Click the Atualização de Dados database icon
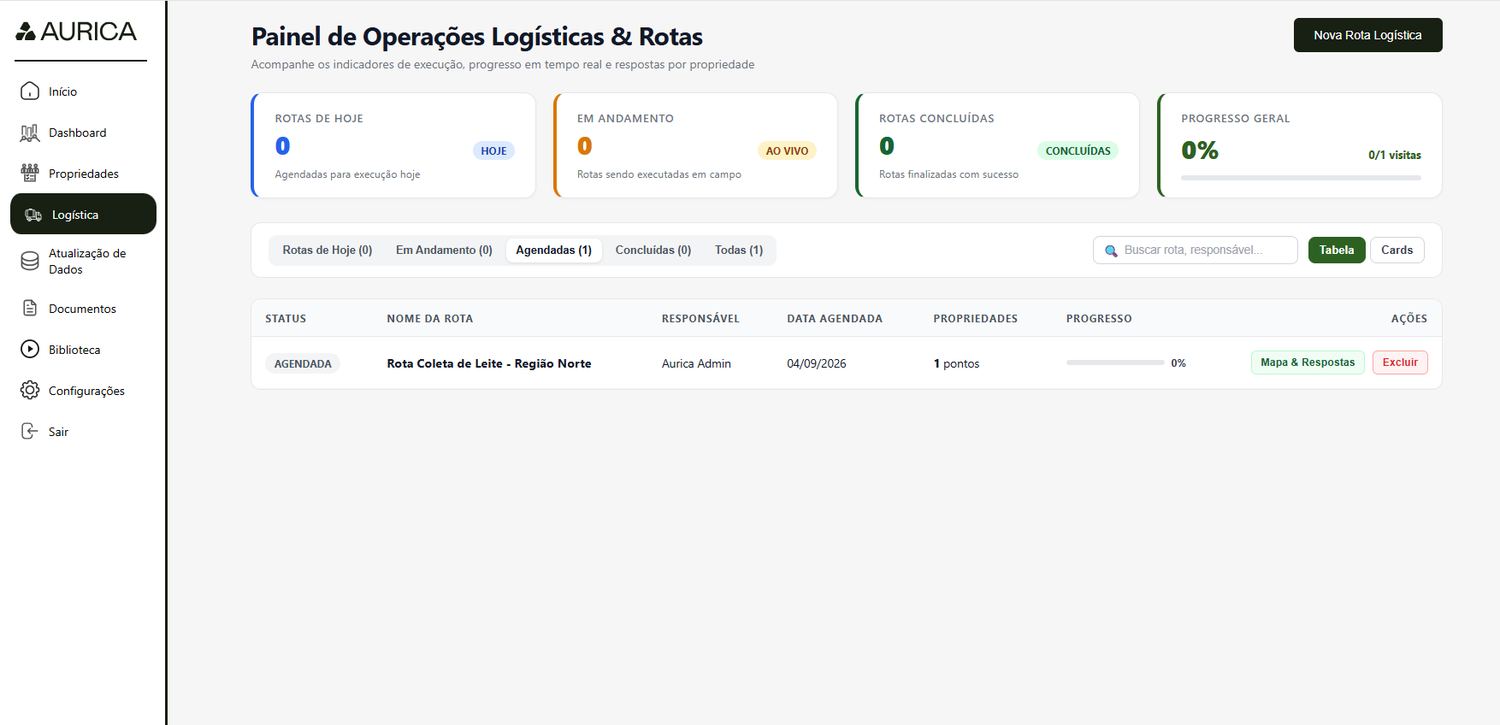1500x725 pixels. (30, 261)
